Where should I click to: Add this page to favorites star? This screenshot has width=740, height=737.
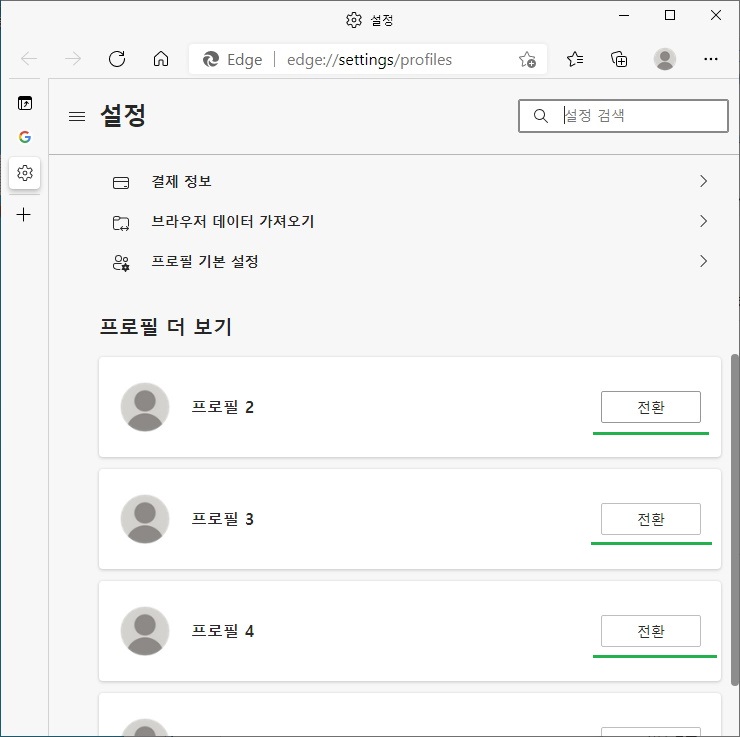(527, 59)
